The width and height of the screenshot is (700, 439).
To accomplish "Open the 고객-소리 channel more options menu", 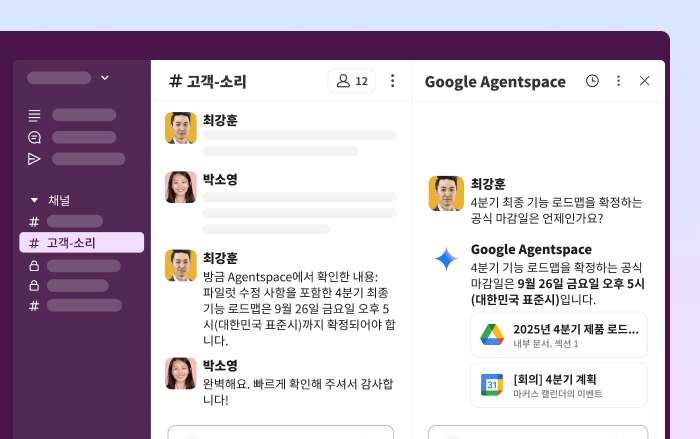I will coord(392,81).
